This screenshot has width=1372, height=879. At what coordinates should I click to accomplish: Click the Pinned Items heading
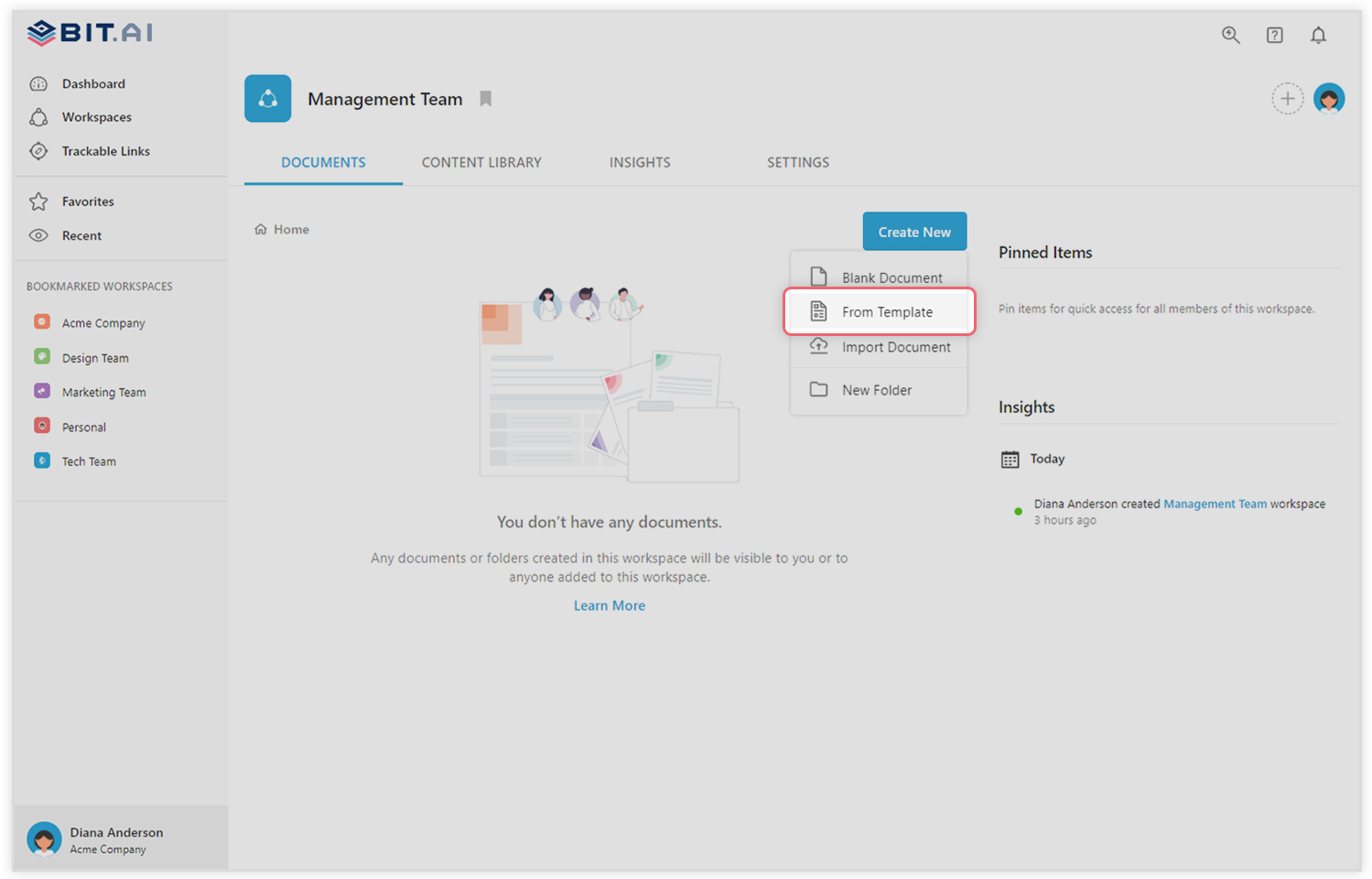tap(1045, 252)
